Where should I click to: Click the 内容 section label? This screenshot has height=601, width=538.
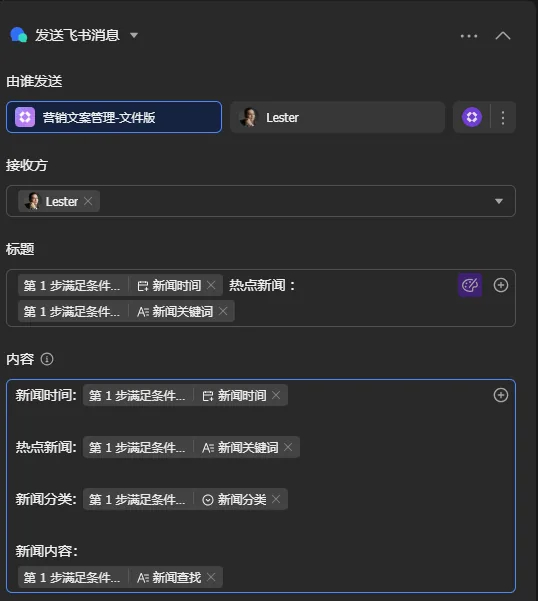(20, 359)
